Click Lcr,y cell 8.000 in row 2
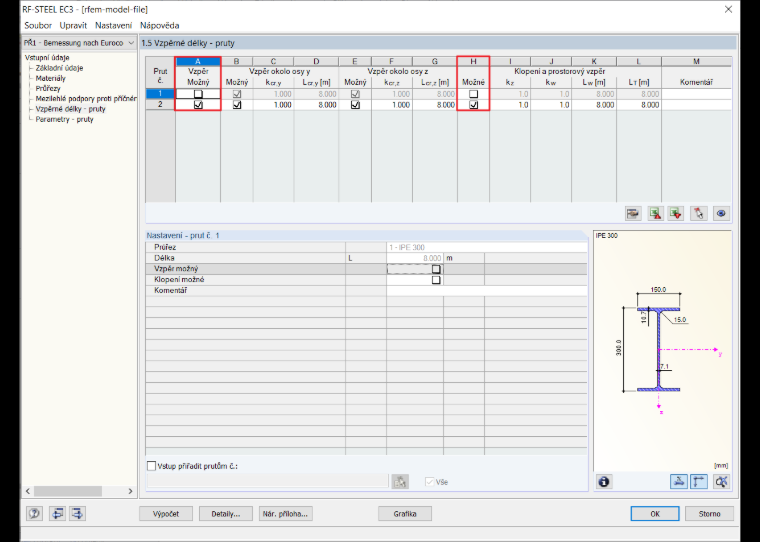Viewport: 760px width, 542px height. 316,105
